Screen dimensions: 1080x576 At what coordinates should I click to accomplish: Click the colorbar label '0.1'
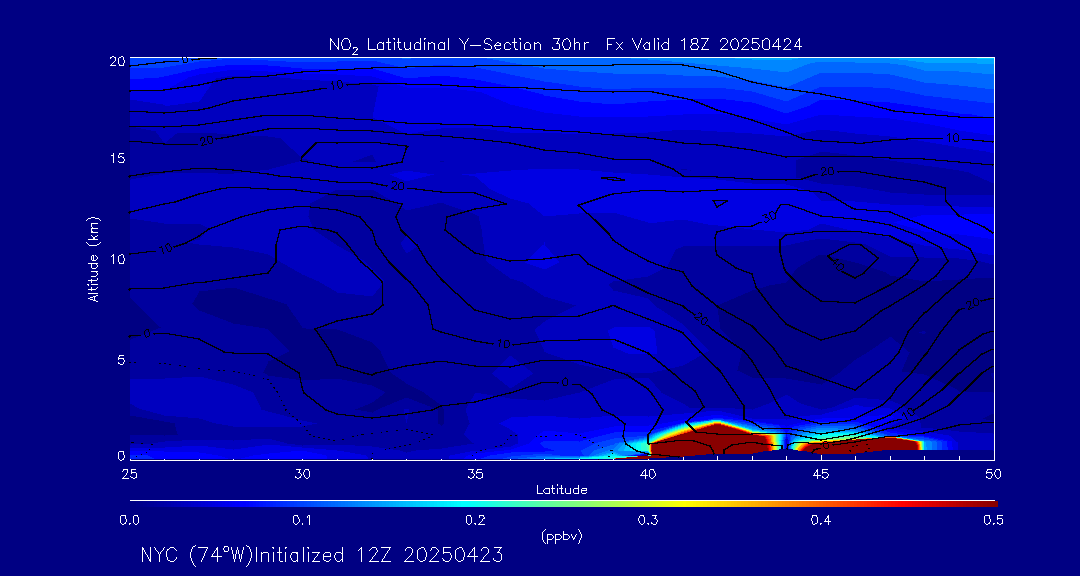point(302,521)
